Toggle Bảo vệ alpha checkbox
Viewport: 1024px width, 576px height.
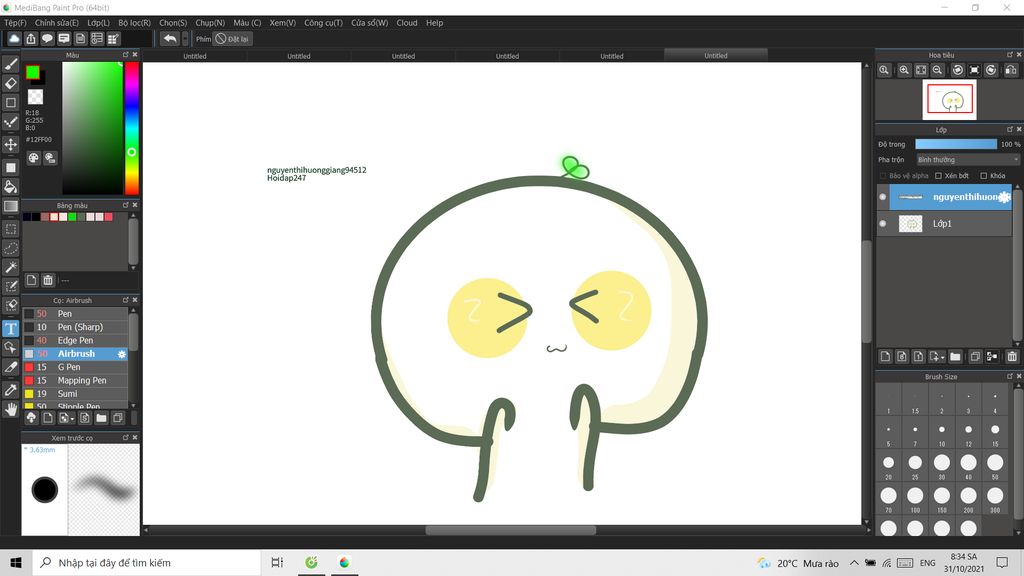883,176
